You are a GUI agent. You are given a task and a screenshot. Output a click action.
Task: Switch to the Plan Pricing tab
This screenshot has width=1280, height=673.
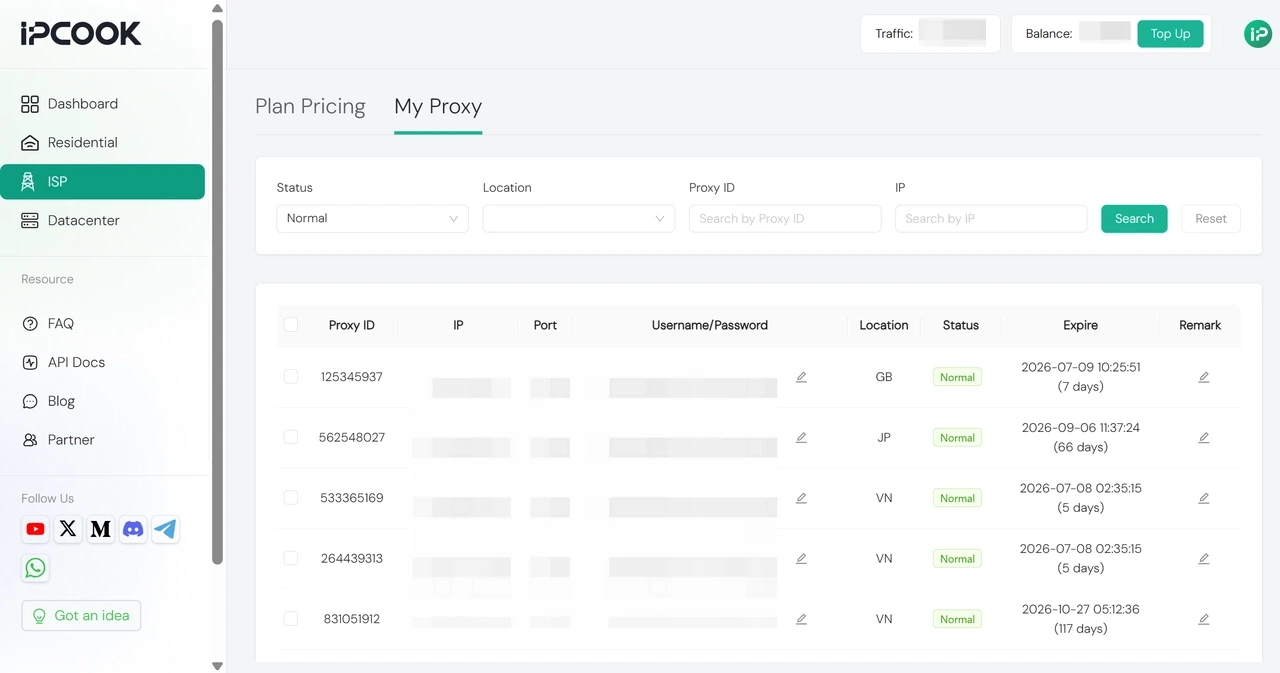click(x=310, y=107)
